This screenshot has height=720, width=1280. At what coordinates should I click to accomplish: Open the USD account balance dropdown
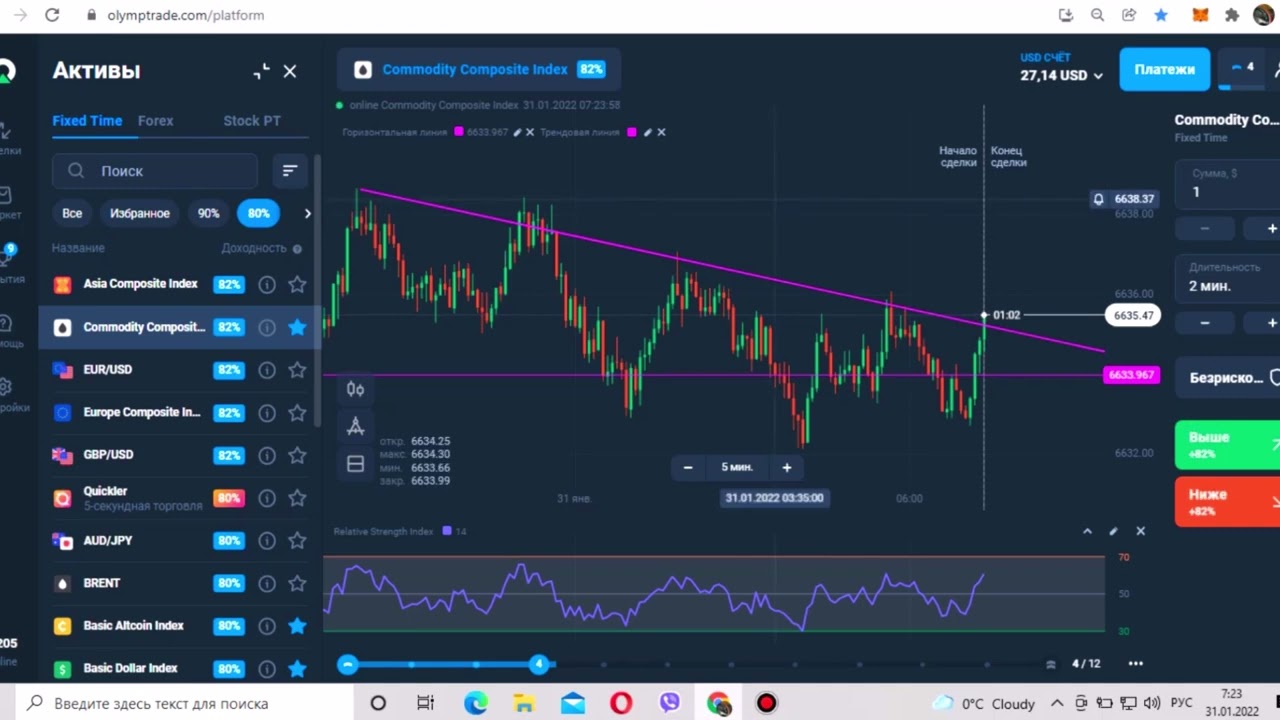1061,69
